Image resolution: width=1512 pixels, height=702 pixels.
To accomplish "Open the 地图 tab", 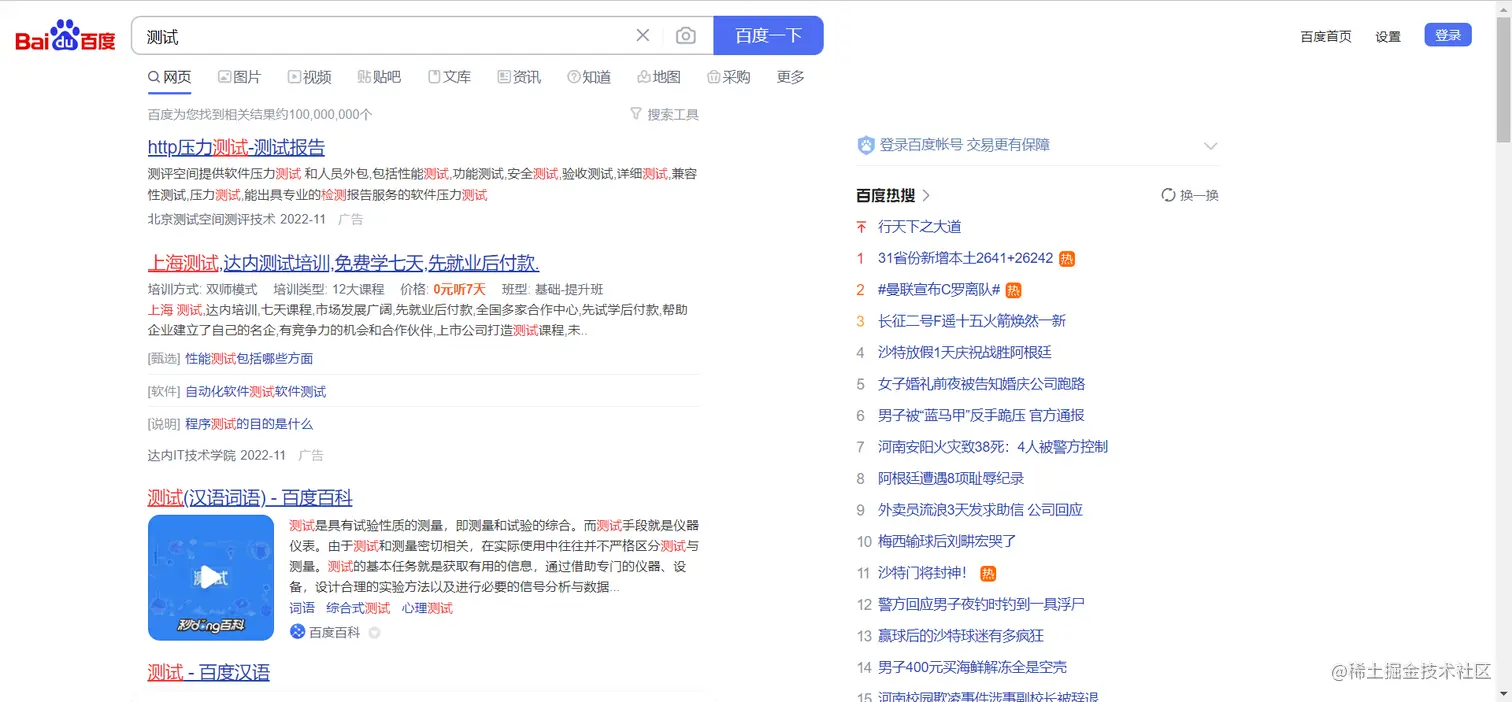I will click(659, 77).
